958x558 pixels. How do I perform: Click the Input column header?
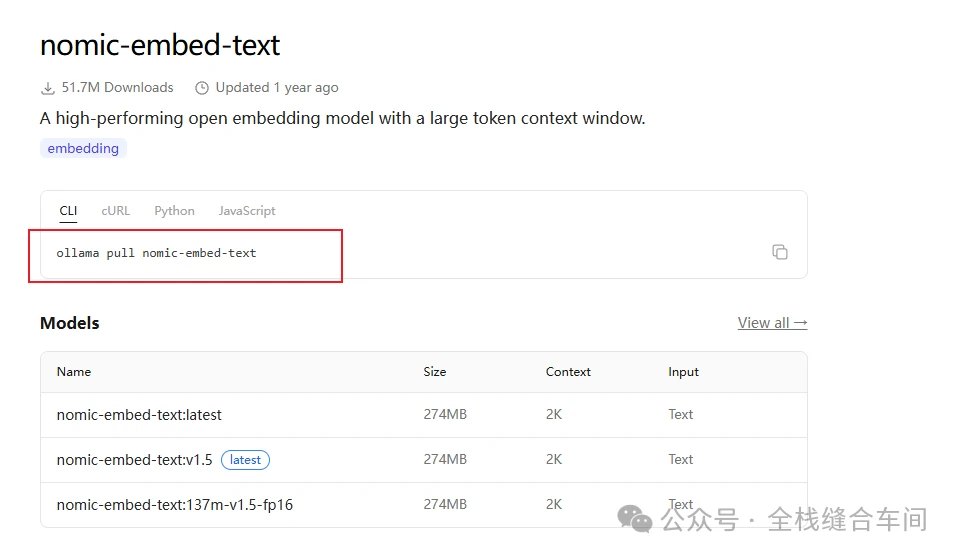point(683,372)
